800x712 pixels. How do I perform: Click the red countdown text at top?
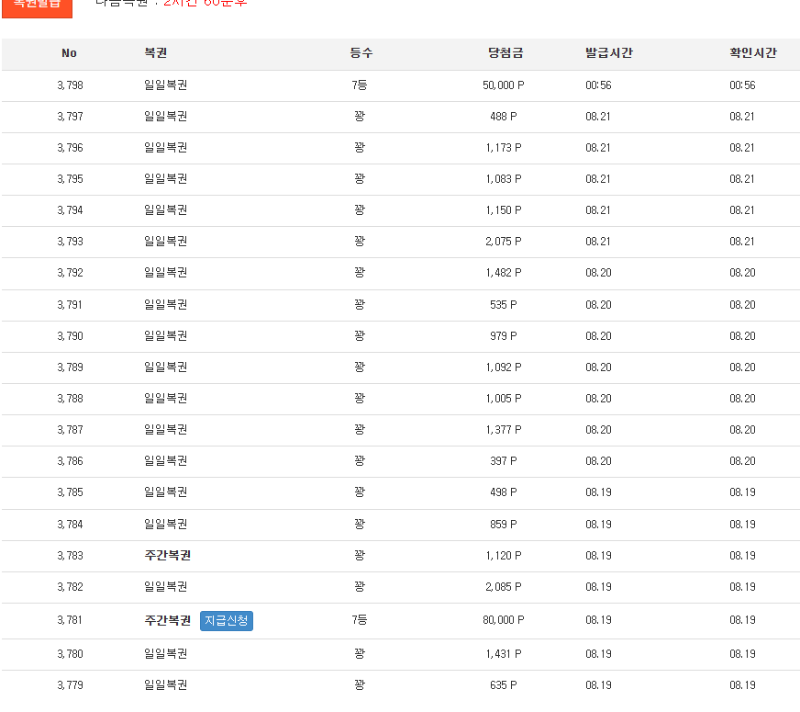[205, 3]
